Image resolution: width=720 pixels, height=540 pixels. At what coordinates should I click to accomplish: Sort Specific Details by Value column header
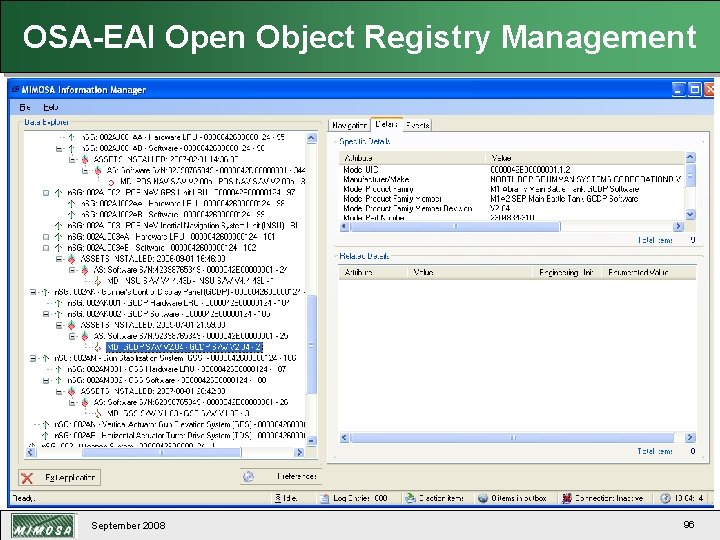(x=585, y=158)
